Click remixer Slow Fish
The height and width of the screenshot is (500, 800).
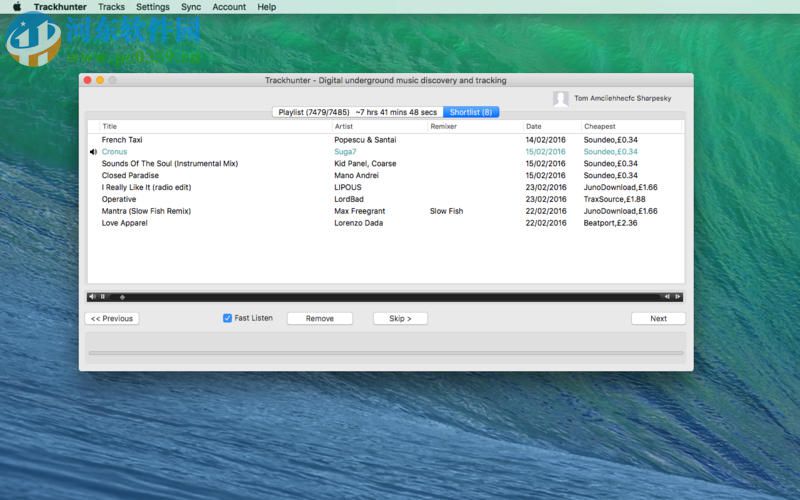coord(446,211)
